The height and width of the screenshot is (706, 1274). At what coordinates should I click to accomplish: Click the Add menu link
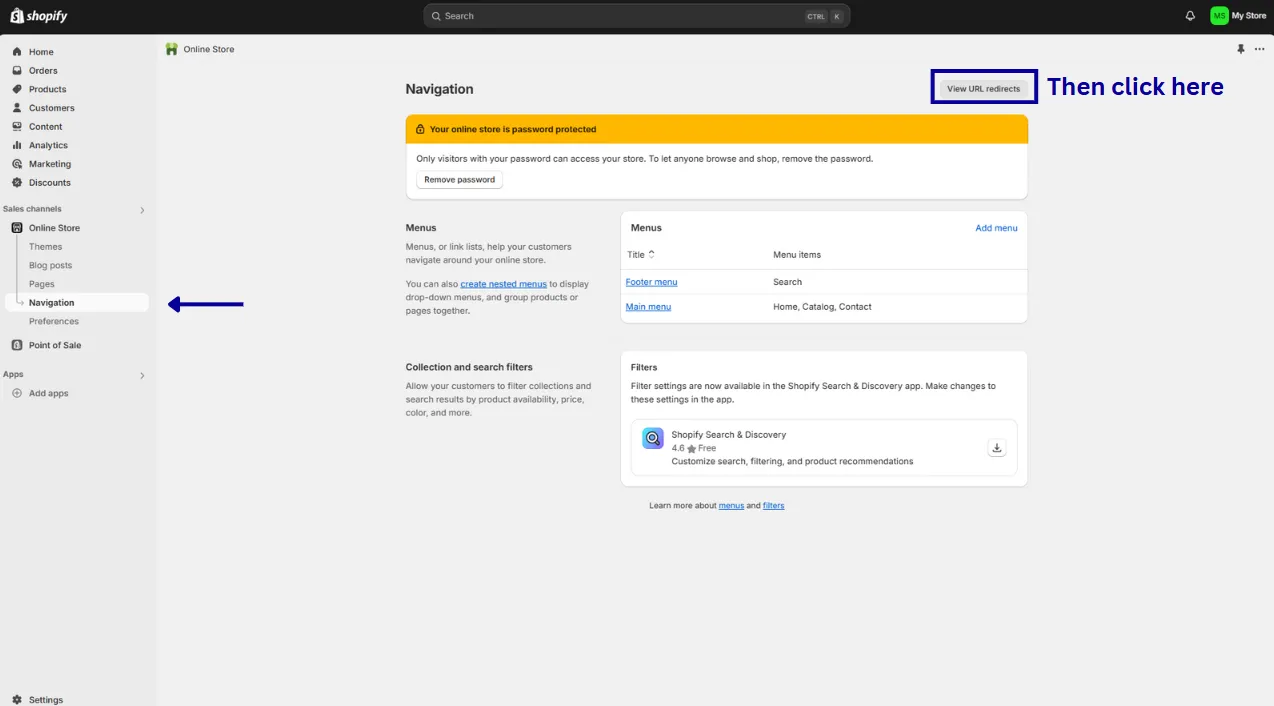pyautogui.click(x=996, y=228)
